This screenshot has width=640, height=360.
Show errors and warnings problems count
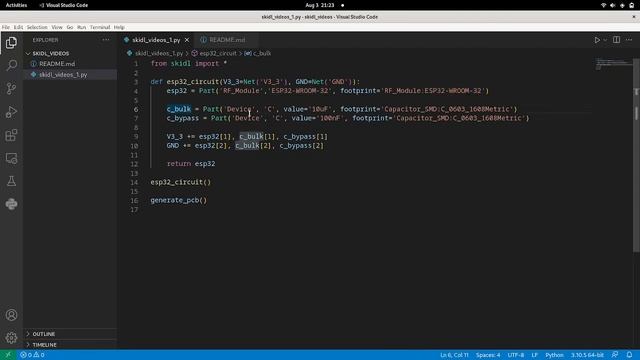pos(32,355)
